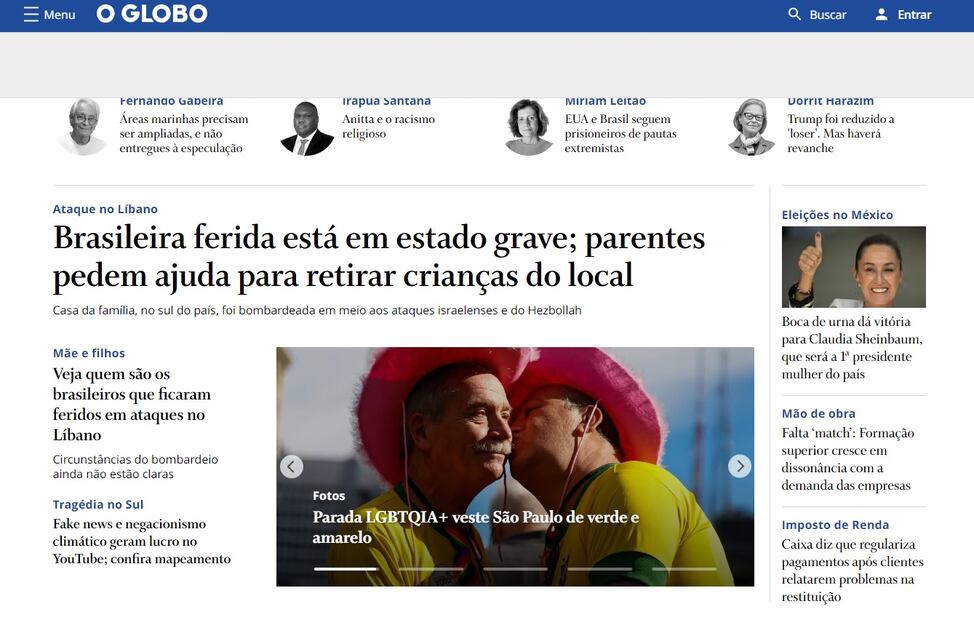Click the user profile icon beside Entrar
Image resolution: width=974 pixels, height=620 pixels.
click(881, 14)
